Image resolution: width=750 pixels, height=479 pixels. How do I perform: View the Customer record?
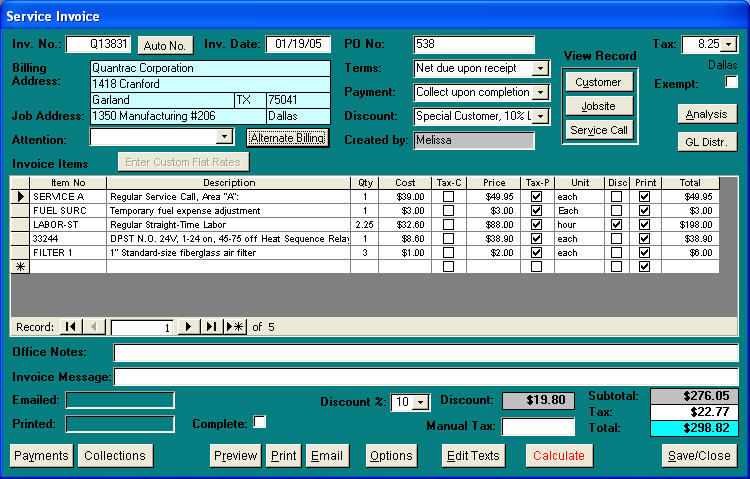pos(598,82)
